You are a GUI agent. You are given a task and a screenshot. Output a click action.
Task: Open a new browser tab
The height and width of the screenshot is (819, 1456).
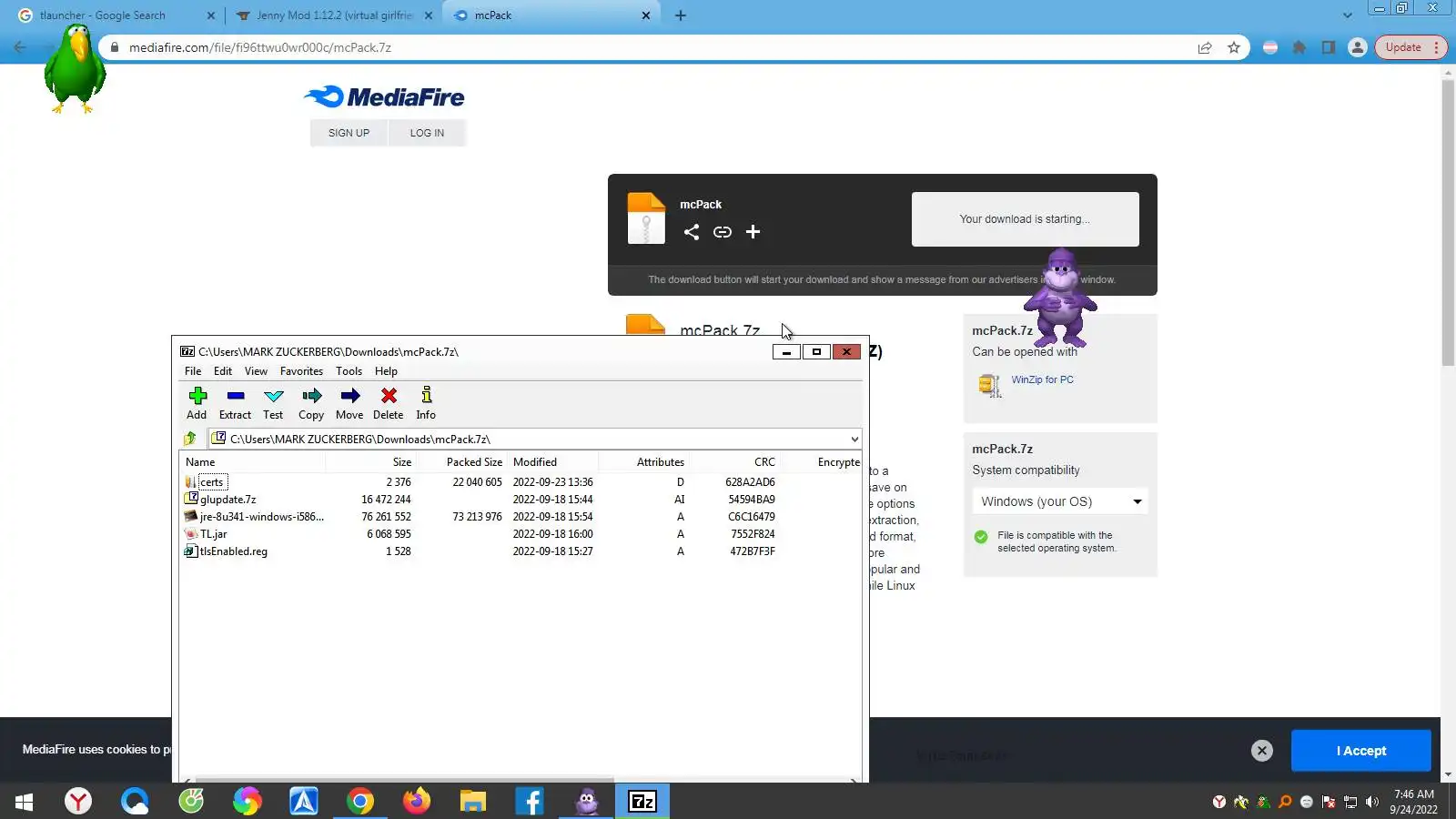point(681,15)
